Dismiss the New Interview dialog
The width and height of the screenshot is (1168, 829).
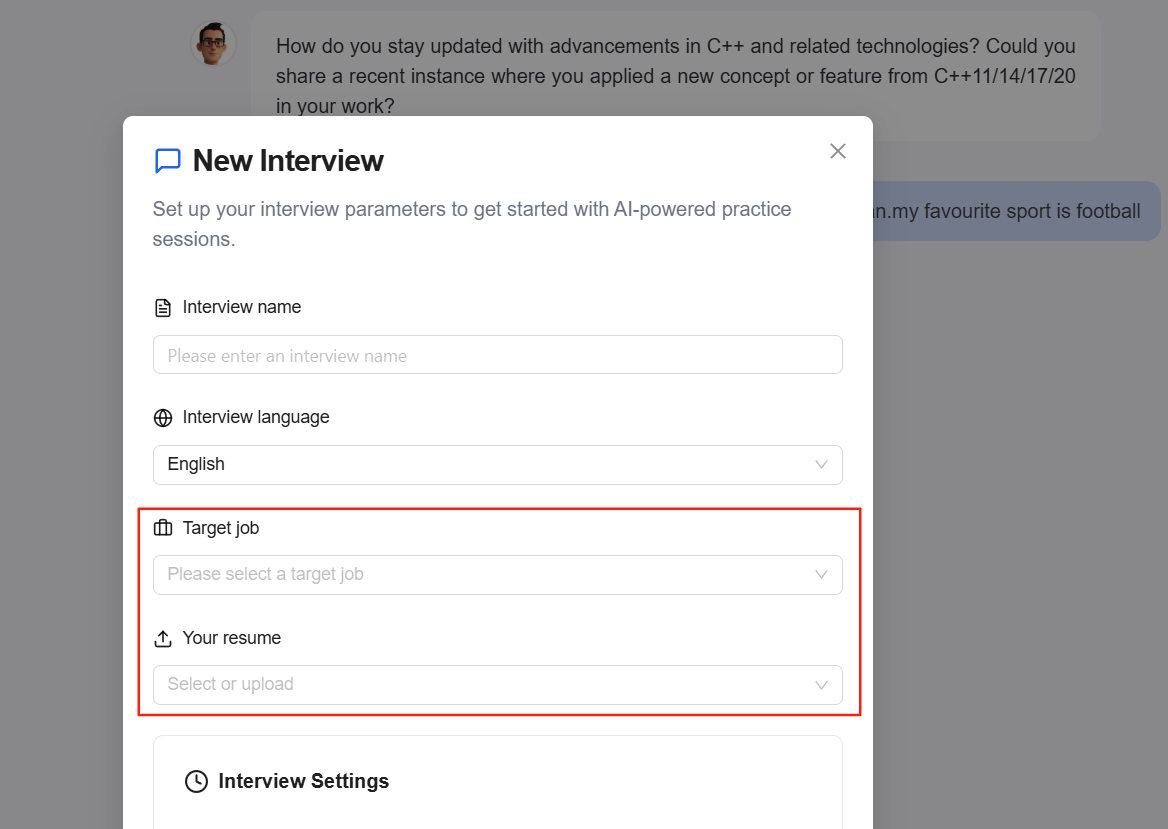tap(837, 151)
